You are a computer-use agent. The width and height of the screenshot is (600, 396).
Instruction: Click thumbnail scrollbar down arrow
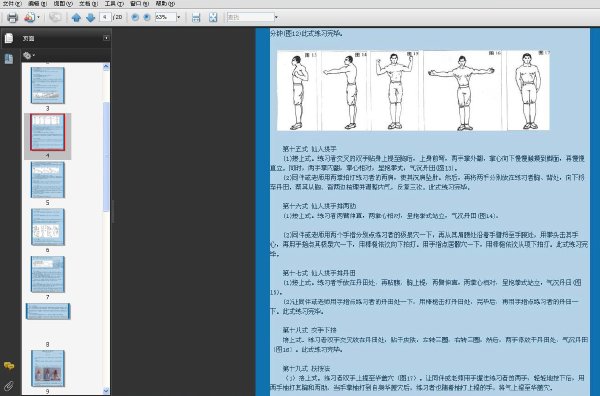click(x=106, y=391)
